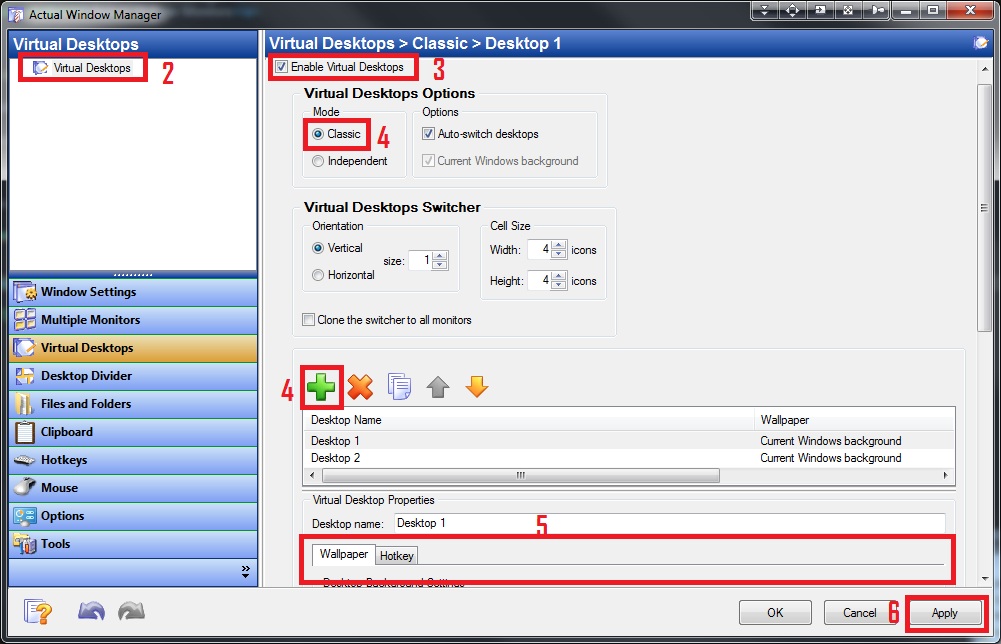
Task: Click the third extra title bar button
Action: tap(820, 10)
